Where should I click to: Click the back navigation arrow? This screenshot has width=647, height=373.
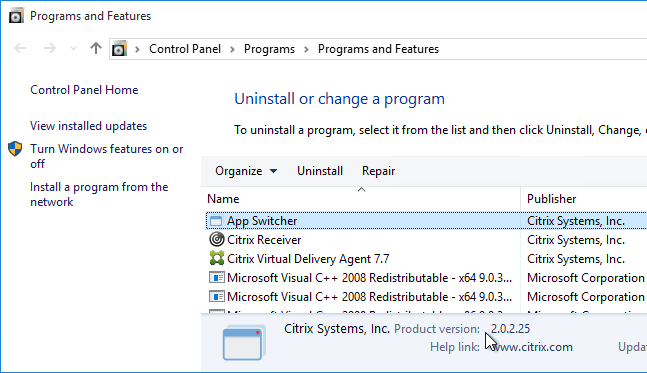[x=20, y=49]
